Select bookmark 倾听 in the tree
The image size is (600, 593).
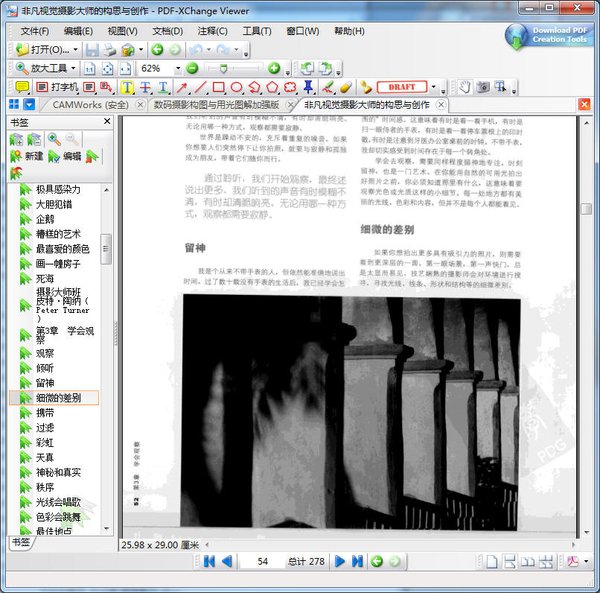(45, 367)
